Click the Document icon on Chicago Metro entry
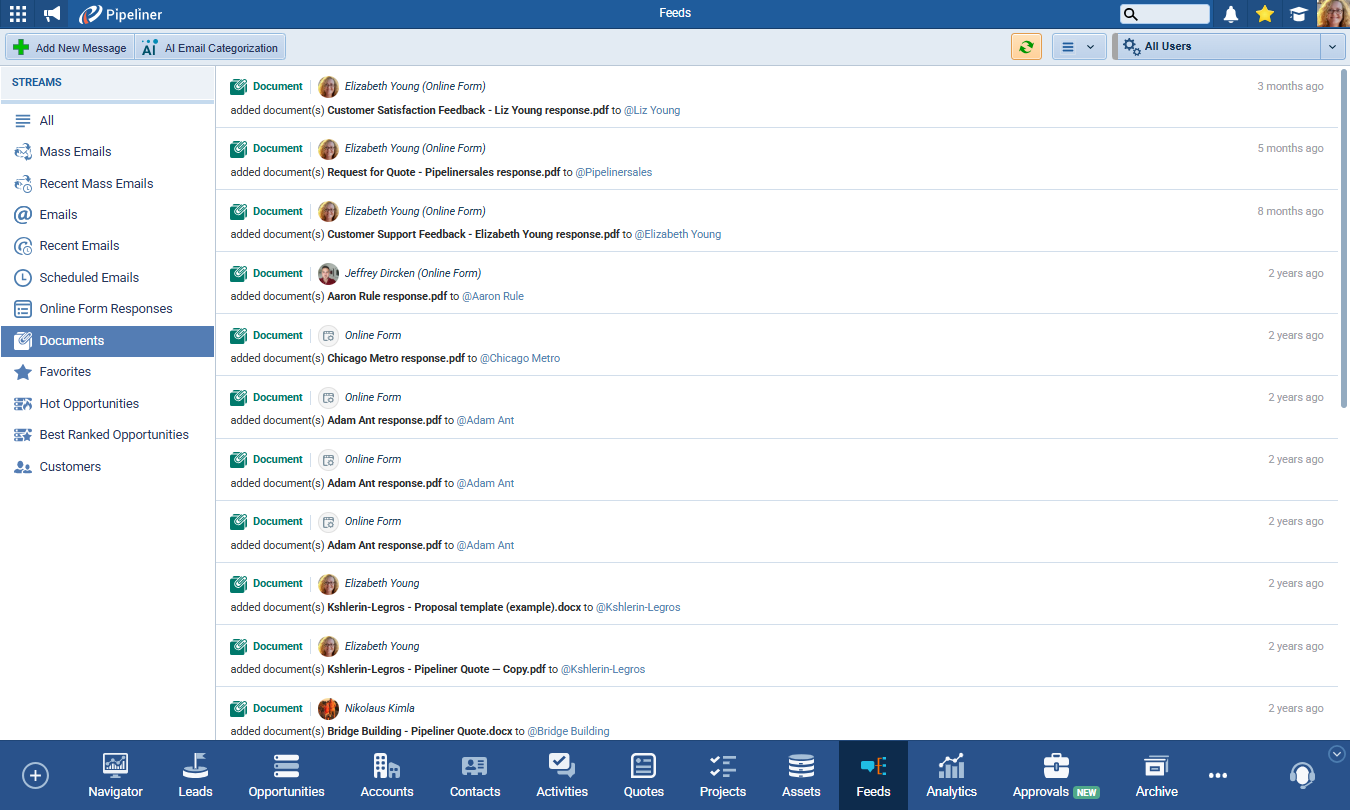1350x810 pixels. 238,336
